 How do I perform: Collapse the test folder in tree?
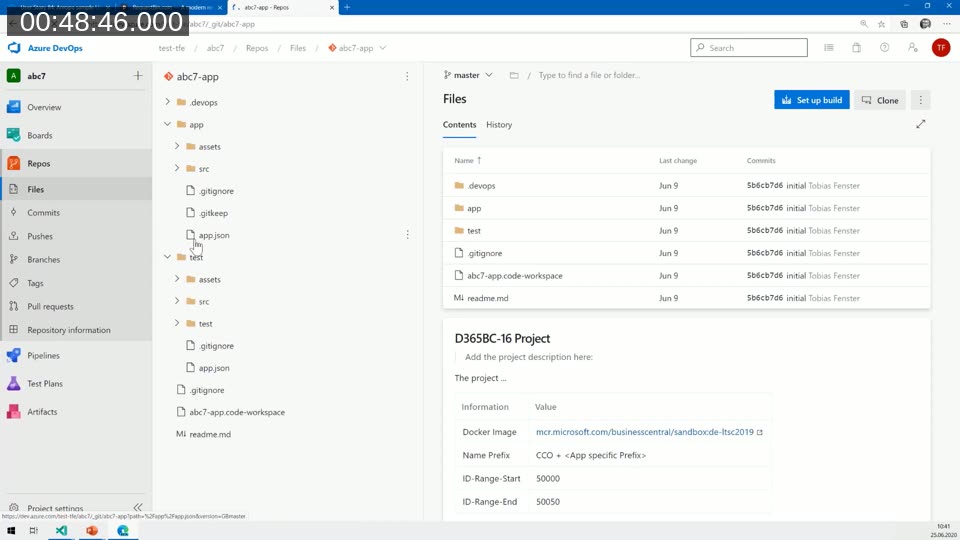click(x=167, y=257)
